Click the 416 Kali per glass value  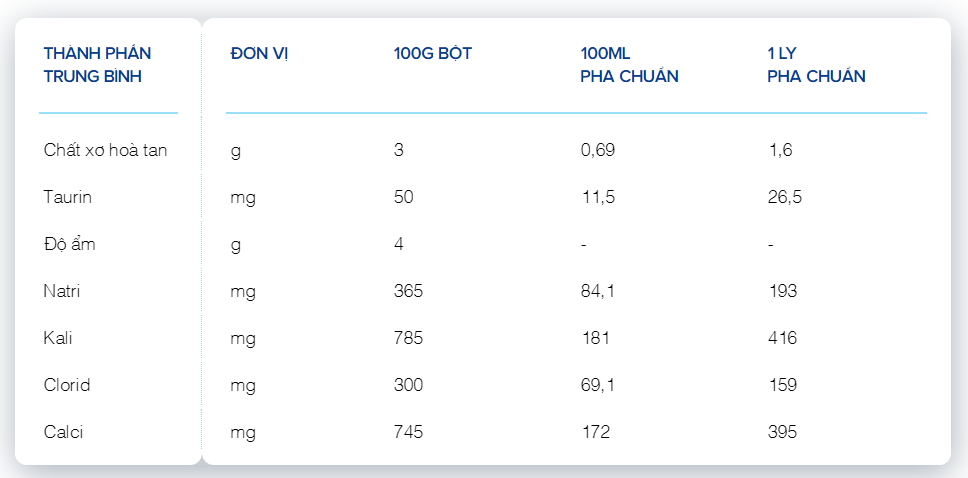(782, 338)
